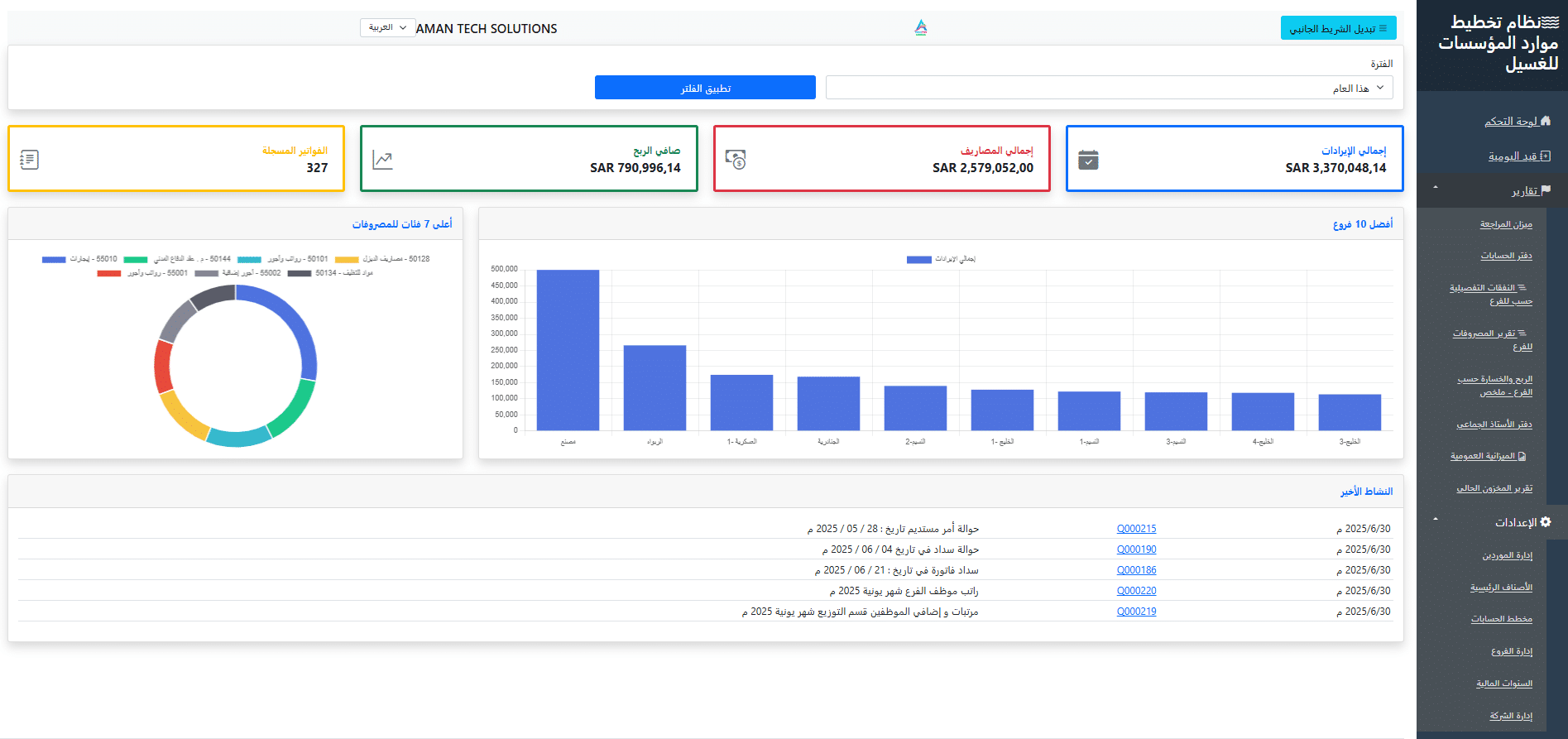Open the الفترة period dropdown showing هذا العام
Screen dimensions: 1568x739
click(x=1109, y=88)
